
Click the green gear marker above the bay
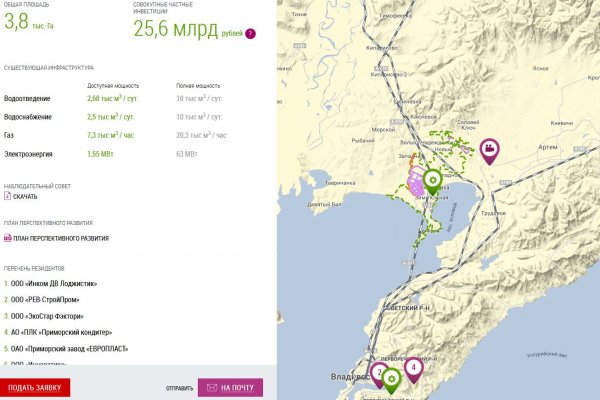coord(432,180)
